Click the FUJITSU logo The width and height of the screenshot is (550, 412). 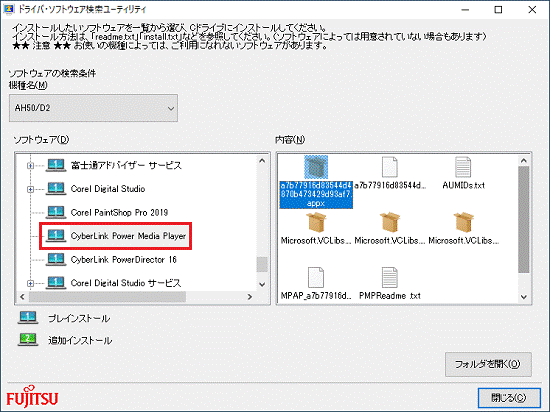[x=32, y=397]
